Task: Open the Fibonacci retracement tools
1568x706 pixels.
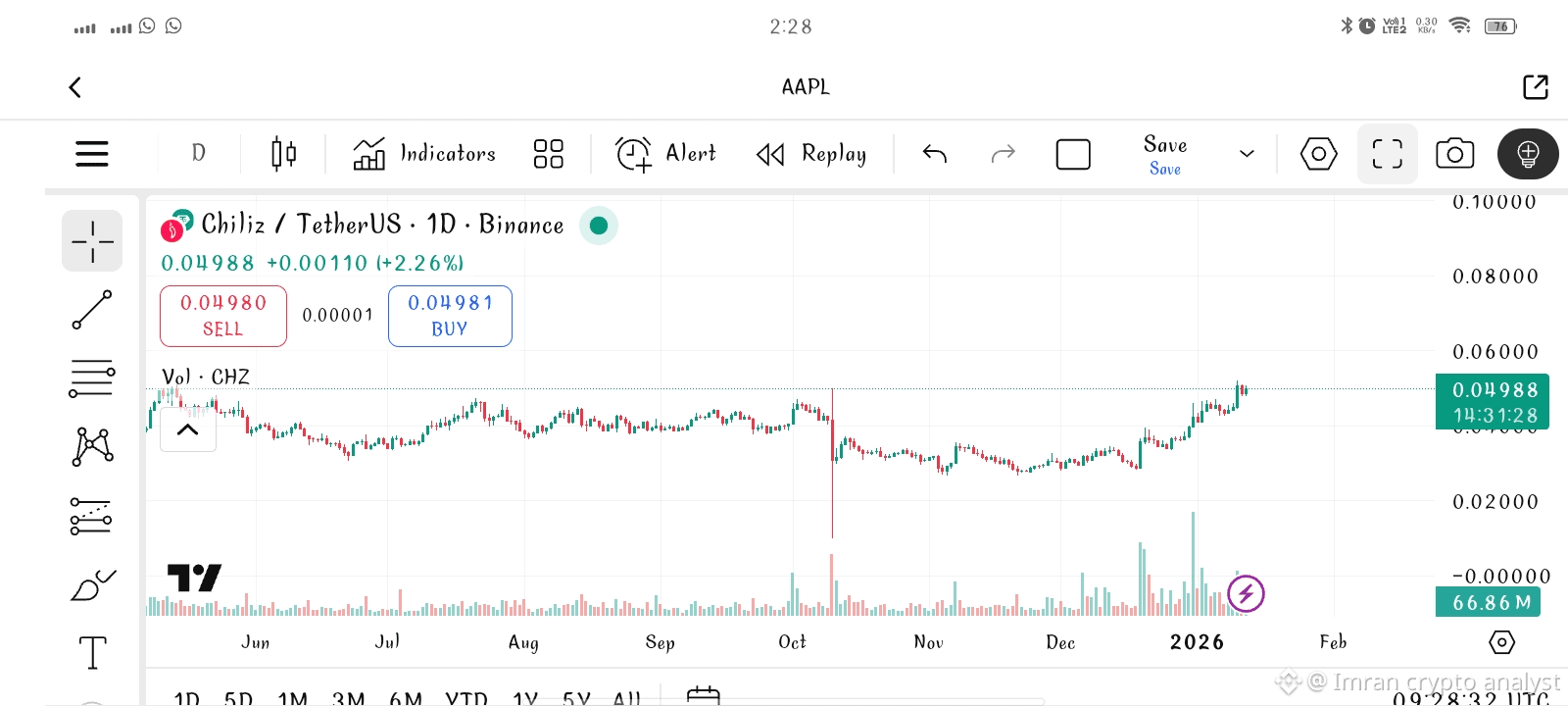Action: point(92,378)
